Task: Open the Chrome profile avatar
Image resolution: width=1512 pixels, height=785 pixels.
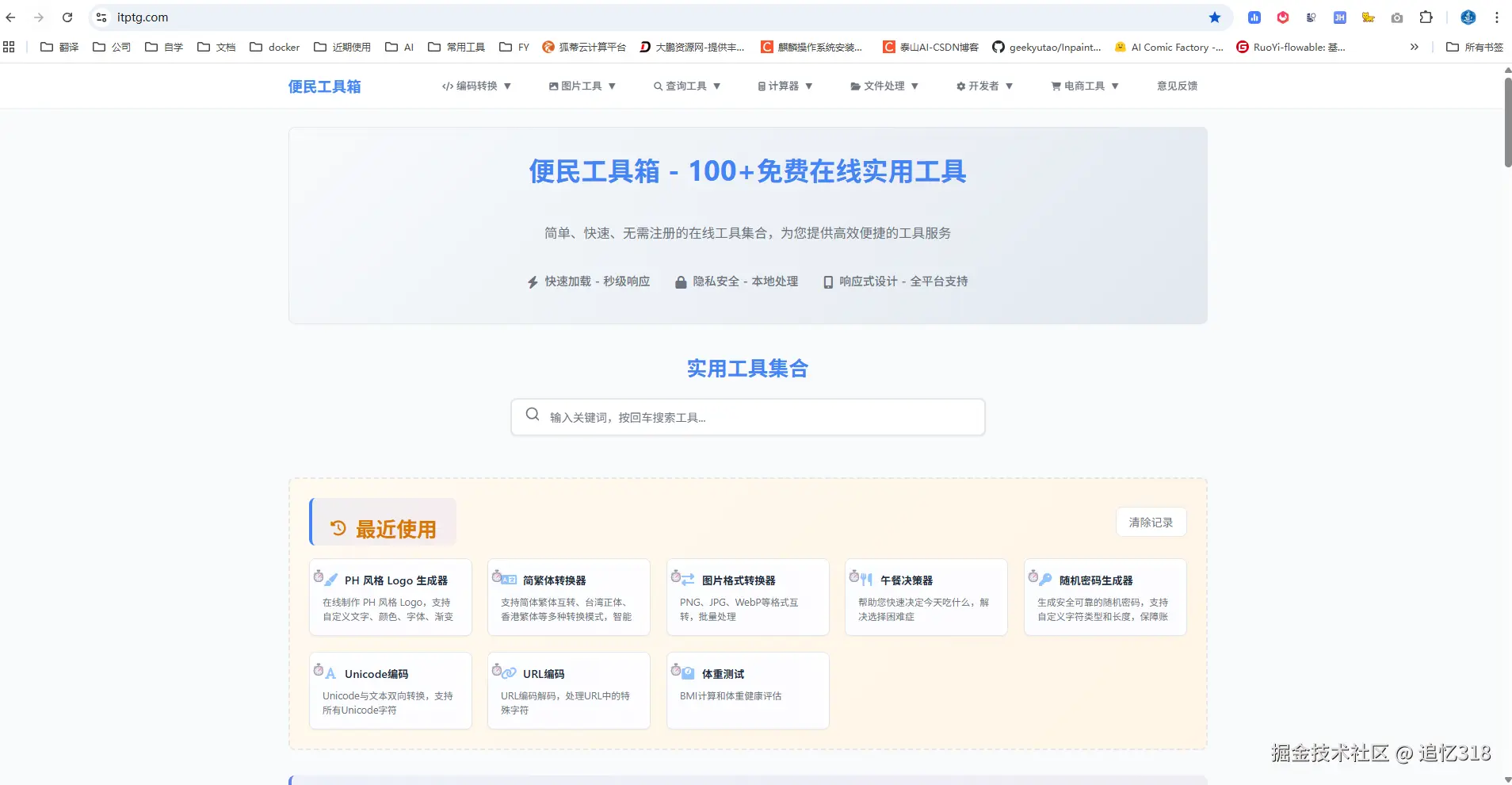Action: click(x=1468, y=17)
